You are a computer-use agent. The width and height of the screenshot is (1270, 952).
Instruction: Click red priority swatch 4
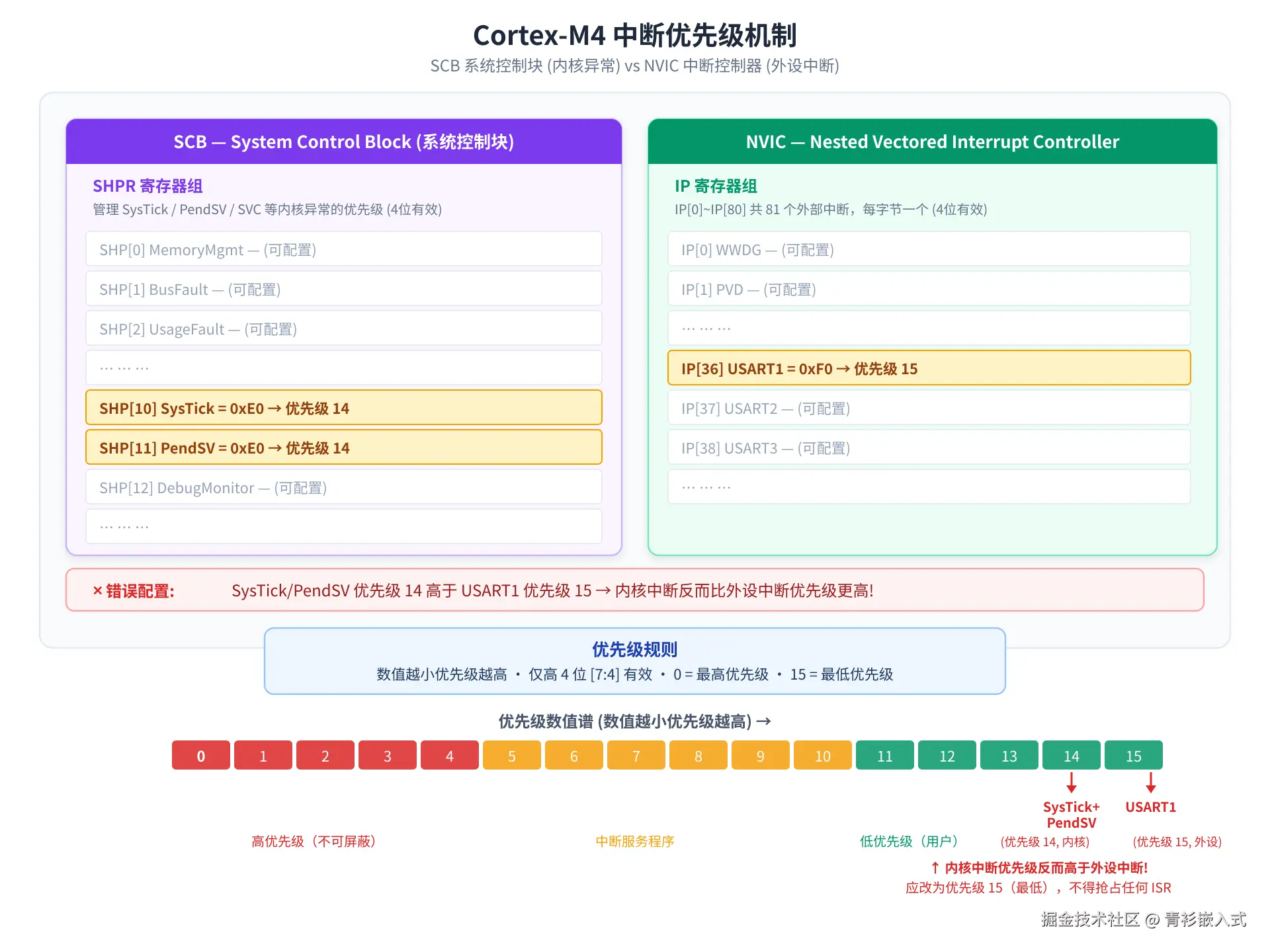(x=450, y=755)
